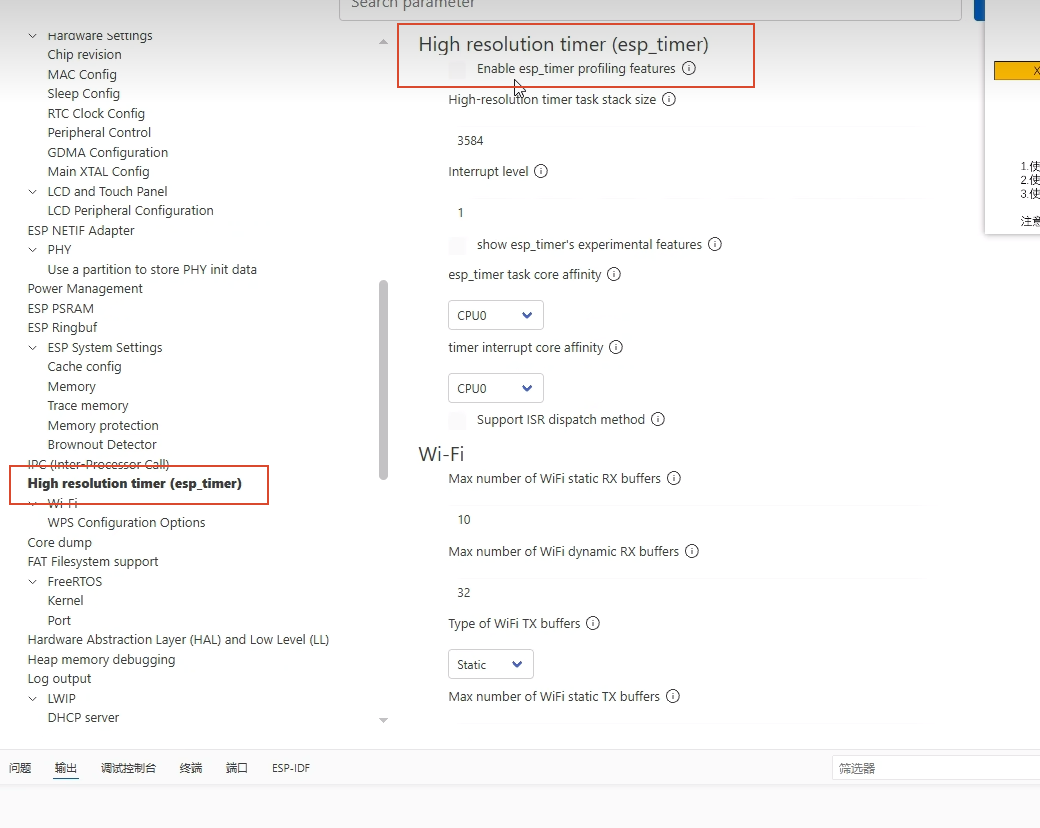The width and height of the screenshot is (1040, 828).
Task: Select High resolution timer (esp_timer) tree item
Action: tap(135, 484)
